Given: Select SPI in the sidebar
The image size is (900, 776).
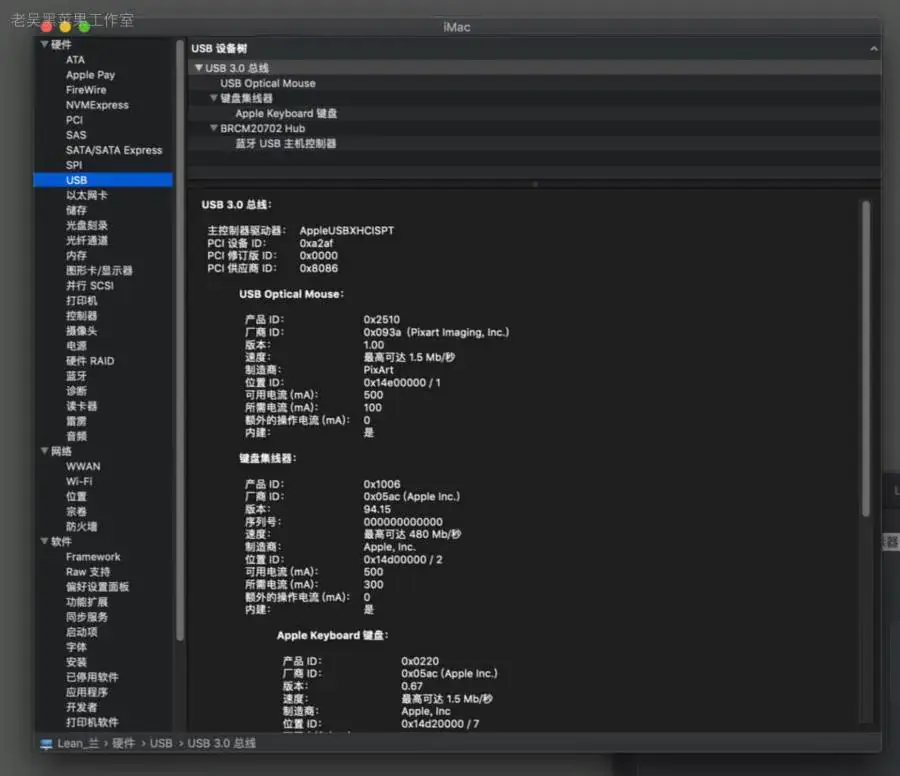Looking at the screenshot, I should coord(74,165).
